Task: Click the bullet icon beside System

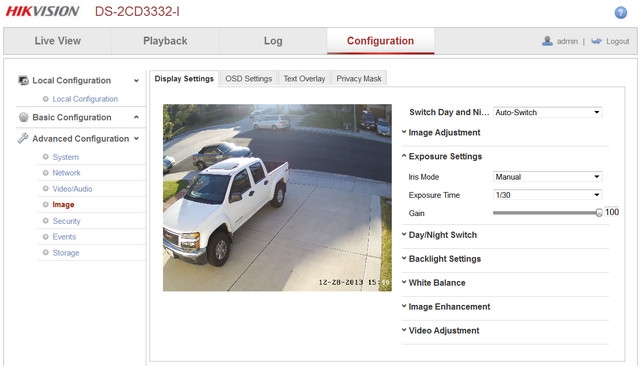Action: point(46,157)
